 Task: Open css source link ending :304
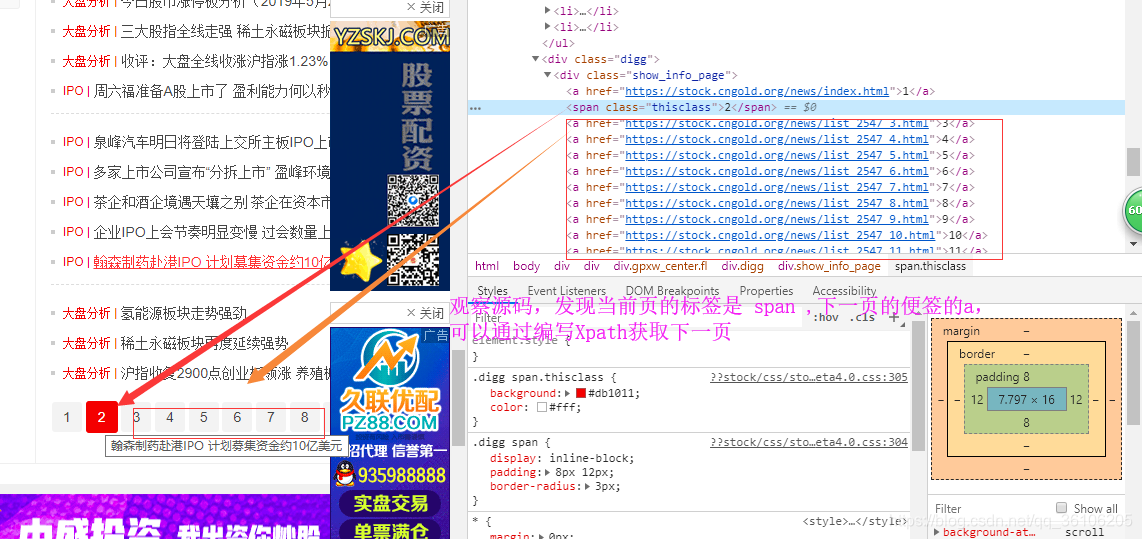click(x=809, y=441)
